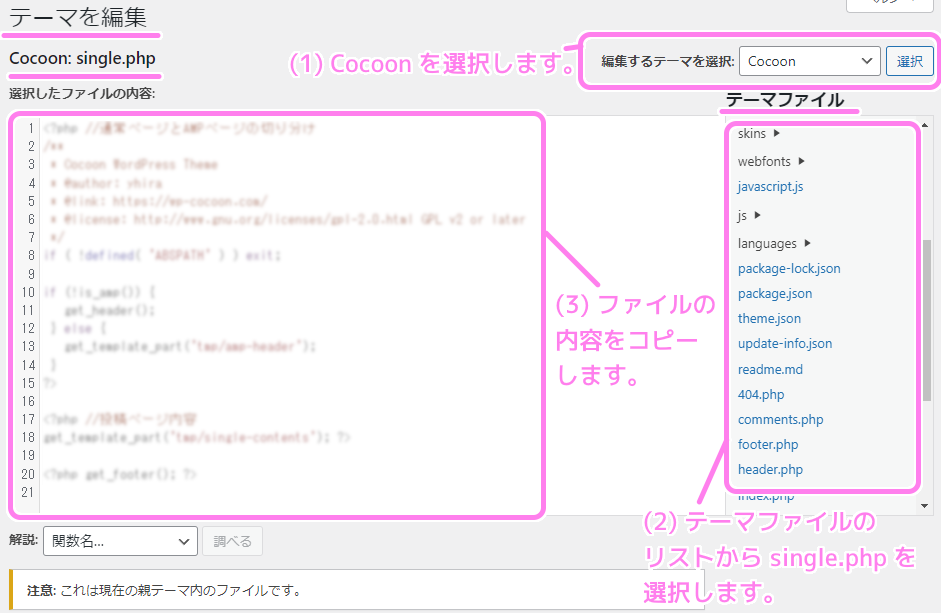Viewport: 941px width, 613px height.
Task: Expand the languages folder
Action: [774, 243]
